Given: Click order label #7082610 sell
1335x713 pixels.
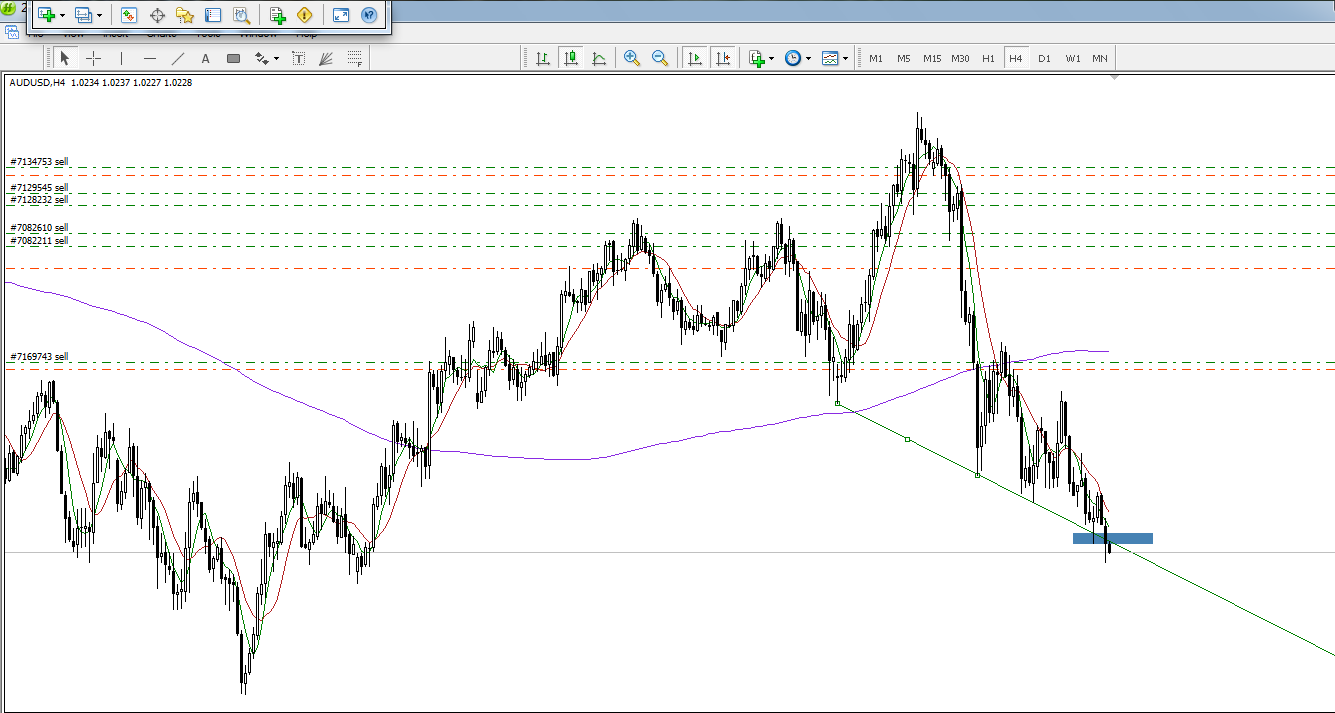Looking at the screenshot, I should click(39, 228).
